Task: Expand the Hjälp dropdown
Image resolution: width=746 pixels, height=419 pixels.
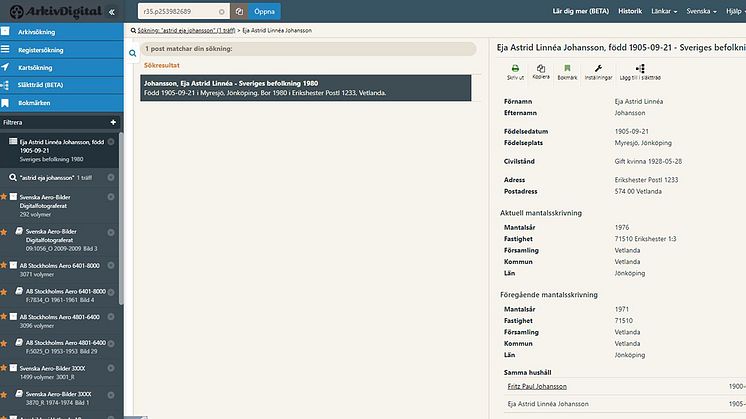Action: (x=736, y=11)
